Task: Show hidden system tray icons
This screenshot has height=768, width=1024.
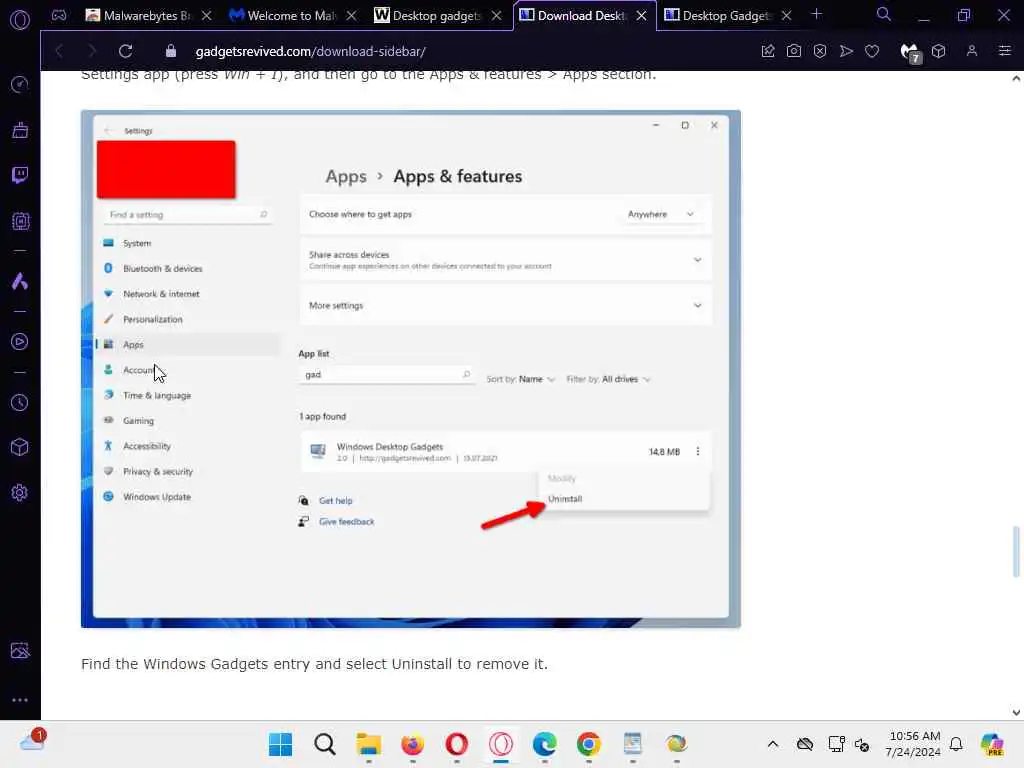Action: click(x=773, y=744)
